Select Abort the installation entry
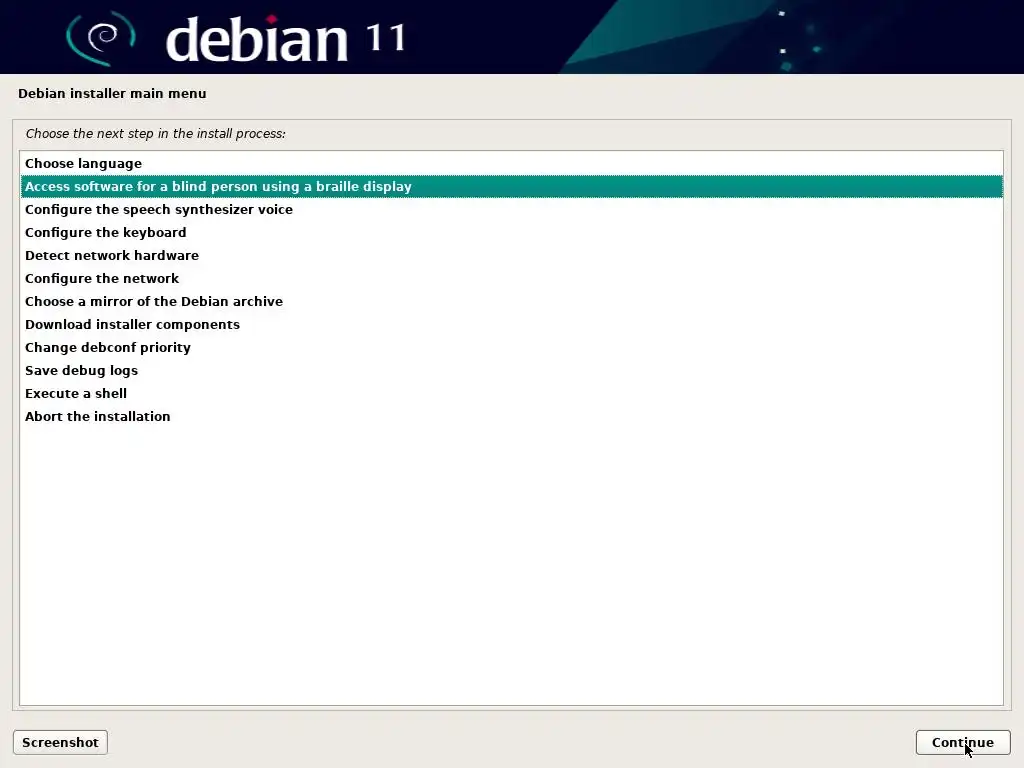 tap(511, 416)
